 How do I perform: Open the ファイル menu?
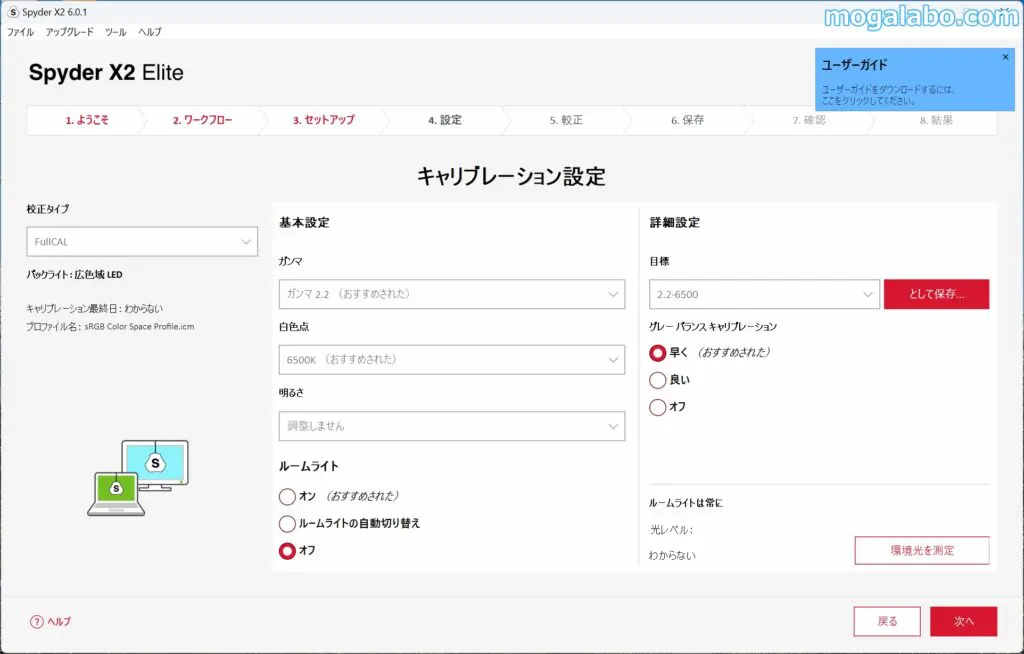pyautogui.click(x=20, y=32)
